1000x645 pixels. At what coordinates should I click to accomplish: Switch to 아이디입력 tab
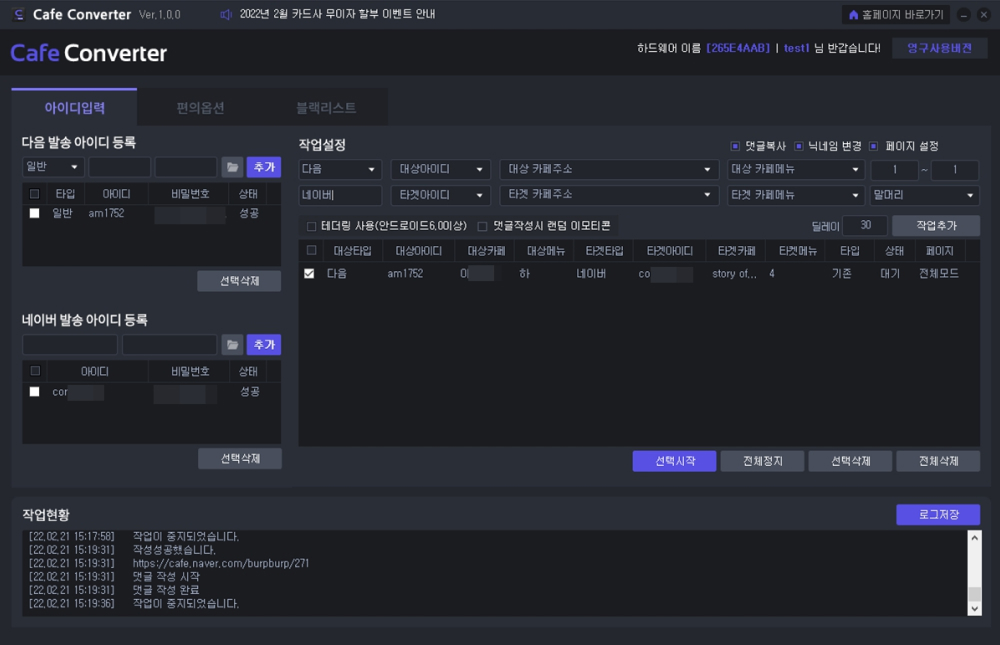click(75, 108)
